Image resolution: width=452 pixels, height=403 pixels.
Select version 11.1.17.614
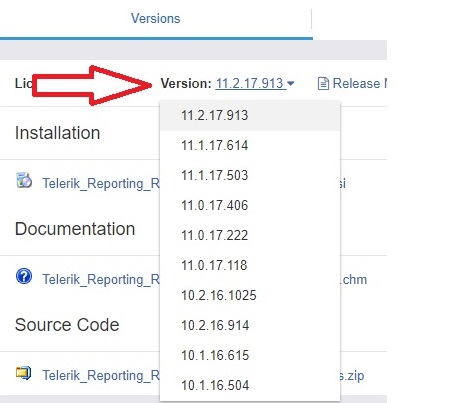pyautogui.click(x=250, y=146)
